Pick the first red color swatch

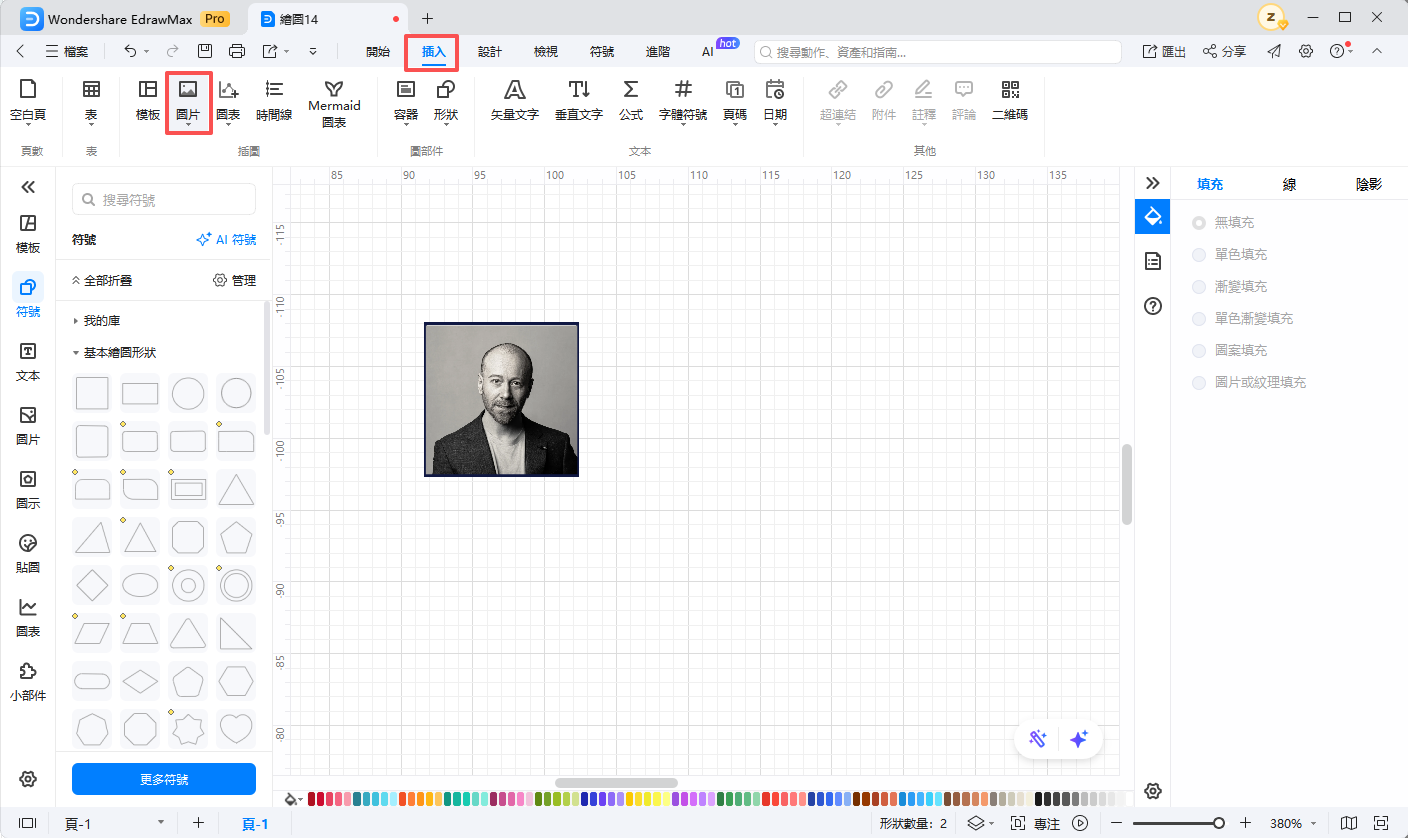click(313, 799)
